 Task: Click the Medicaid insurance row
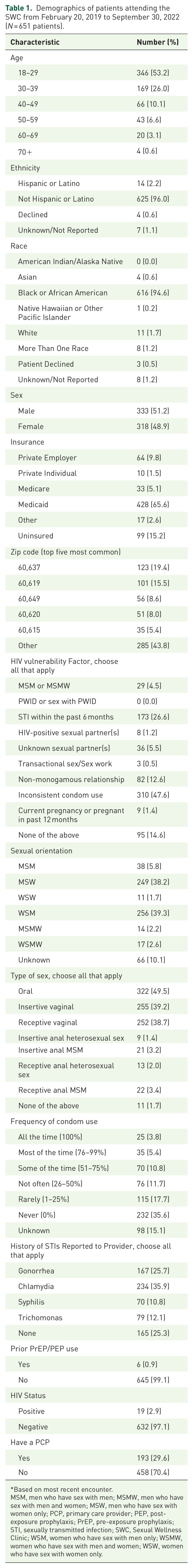pyautogui.click(x=96, y=504)
